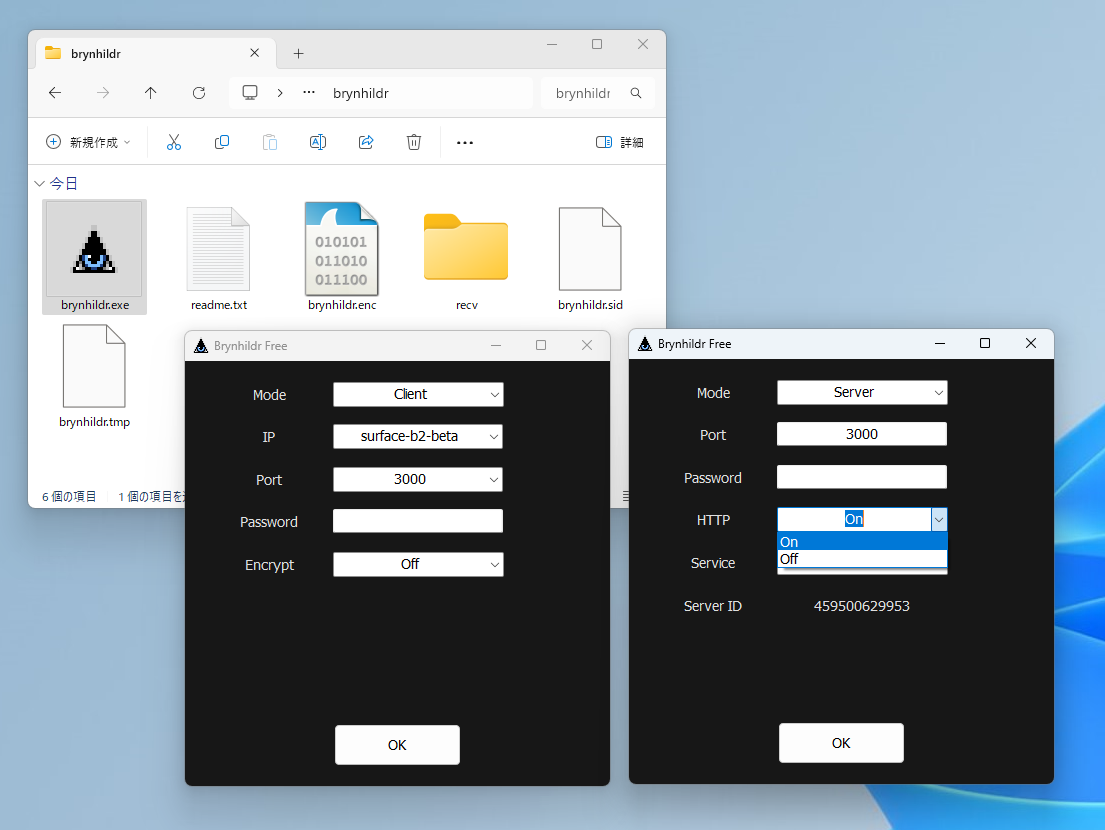Open Mode dropdown showing Client
The height and width of the screenshot is (830, 1105).
coord(418,395)
